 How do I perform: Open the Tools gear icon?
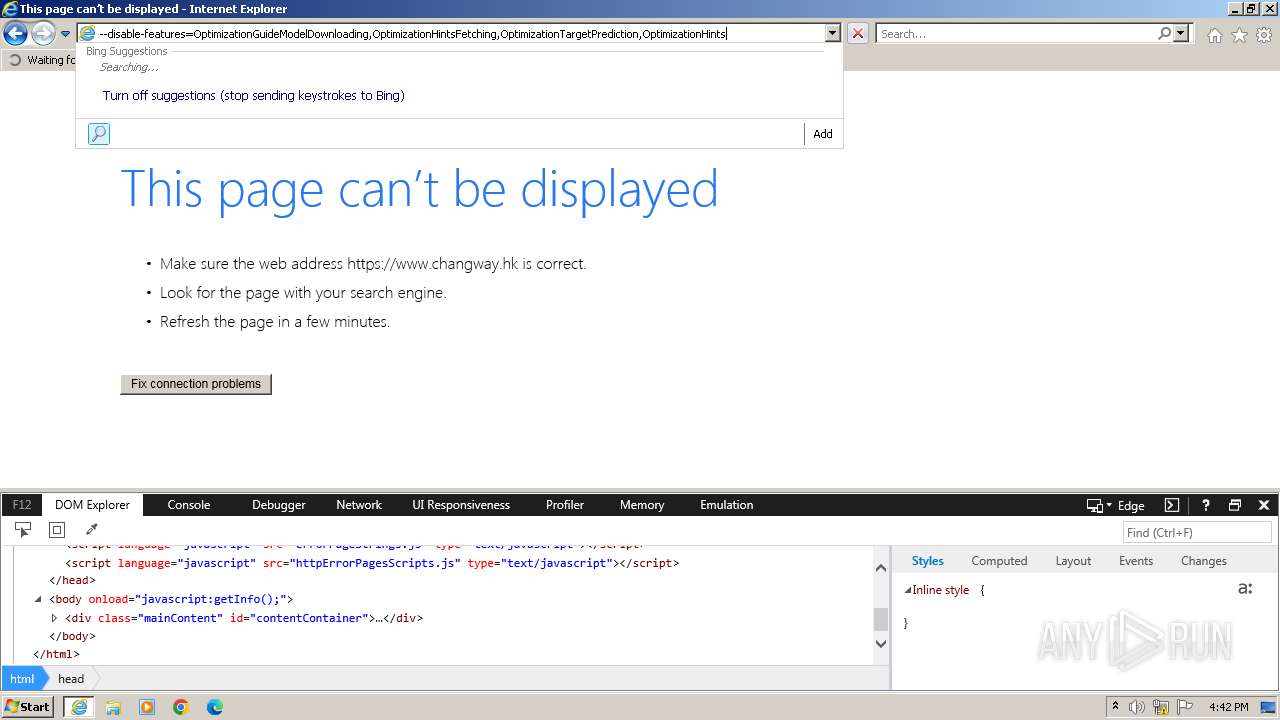(1264, 35)
